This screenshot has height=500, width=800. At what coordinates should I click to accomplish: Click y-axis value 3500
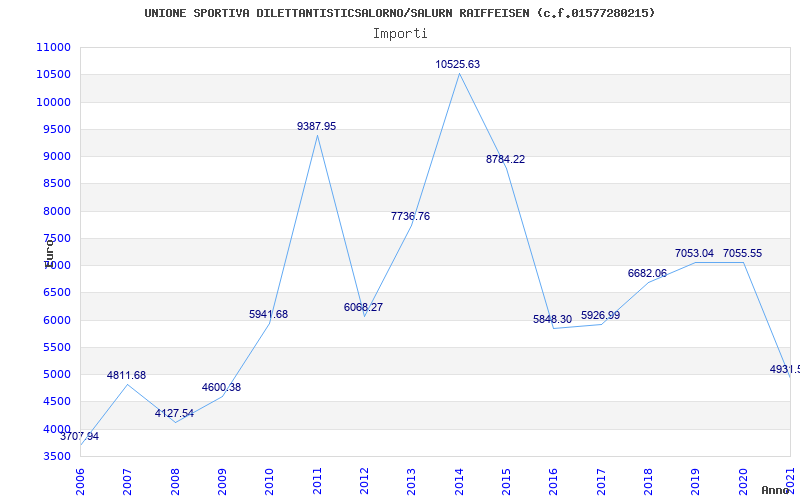[56, 457]
